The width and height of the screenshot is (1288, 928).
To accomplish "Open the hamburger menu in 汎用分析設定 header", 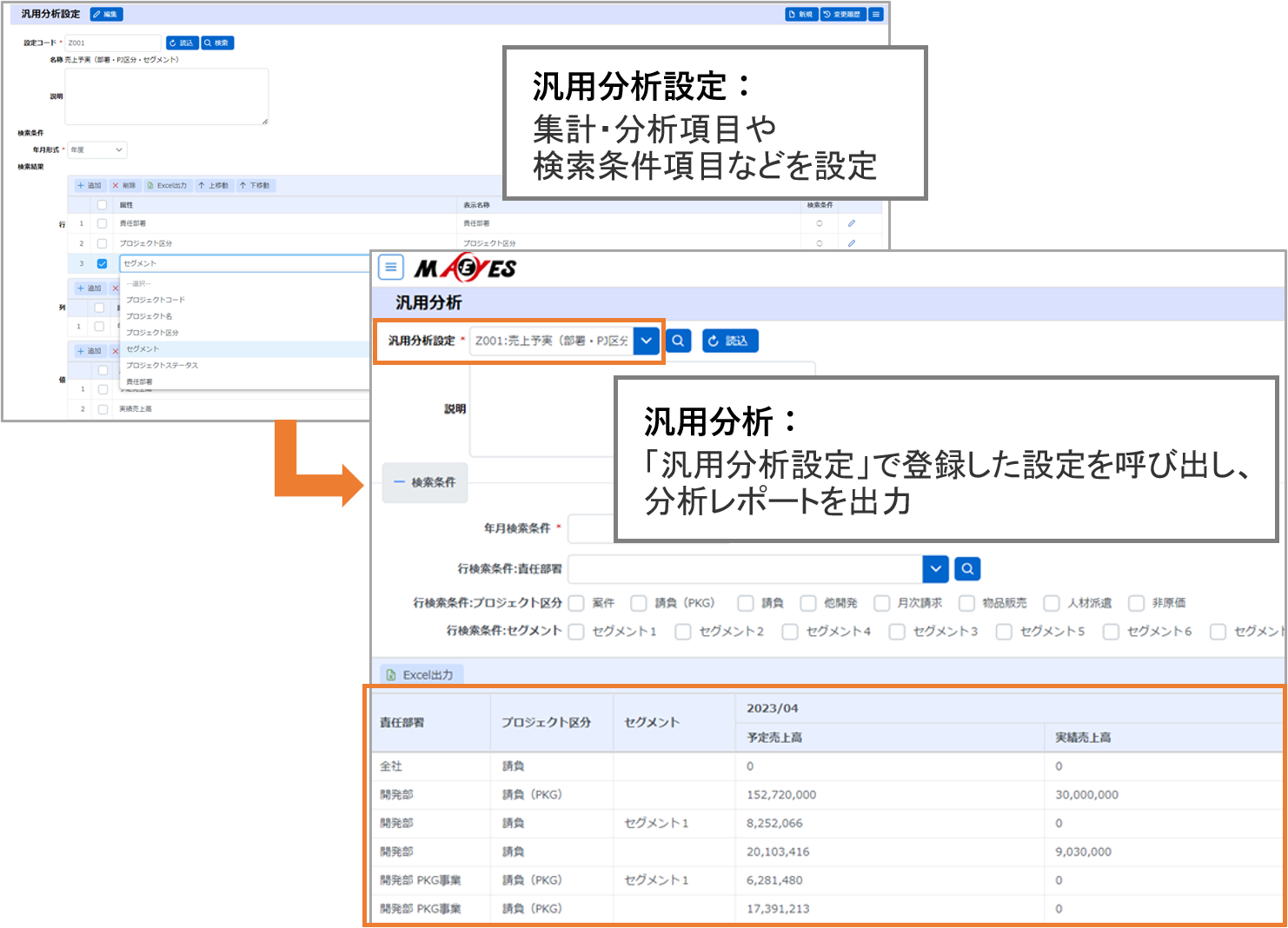I will coord(876,14).
